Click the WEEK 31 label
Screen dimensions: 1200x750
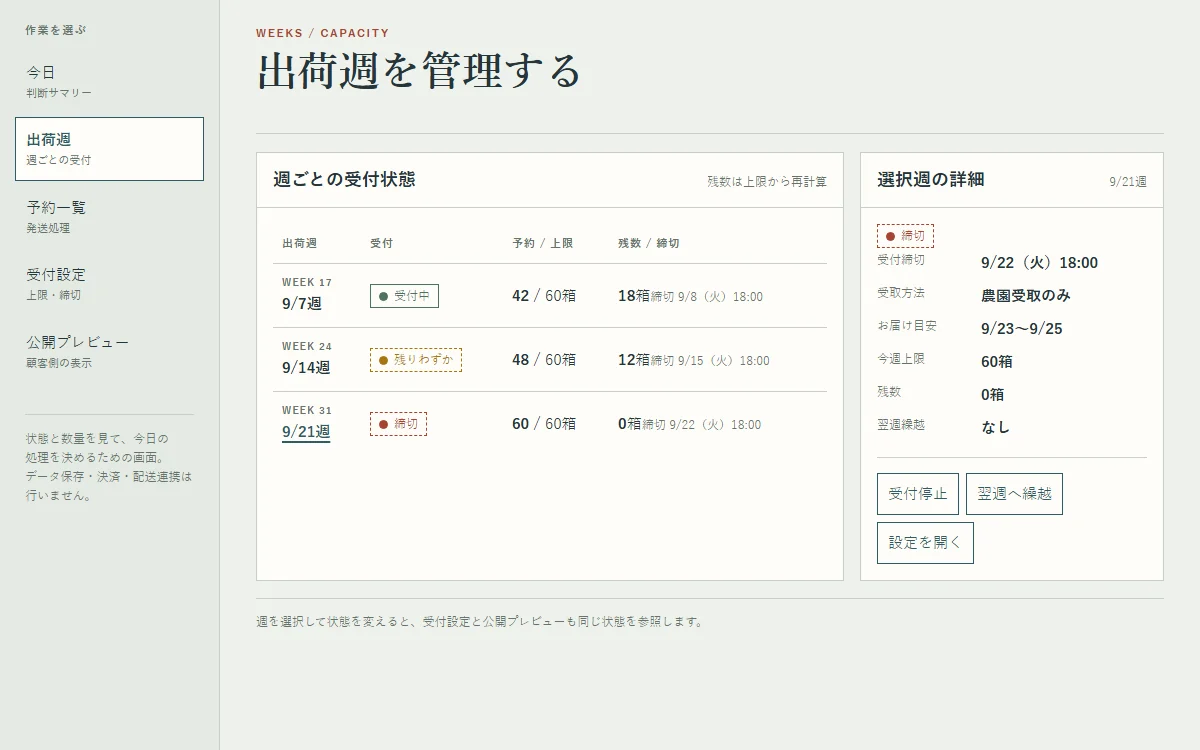coord(307,410)
